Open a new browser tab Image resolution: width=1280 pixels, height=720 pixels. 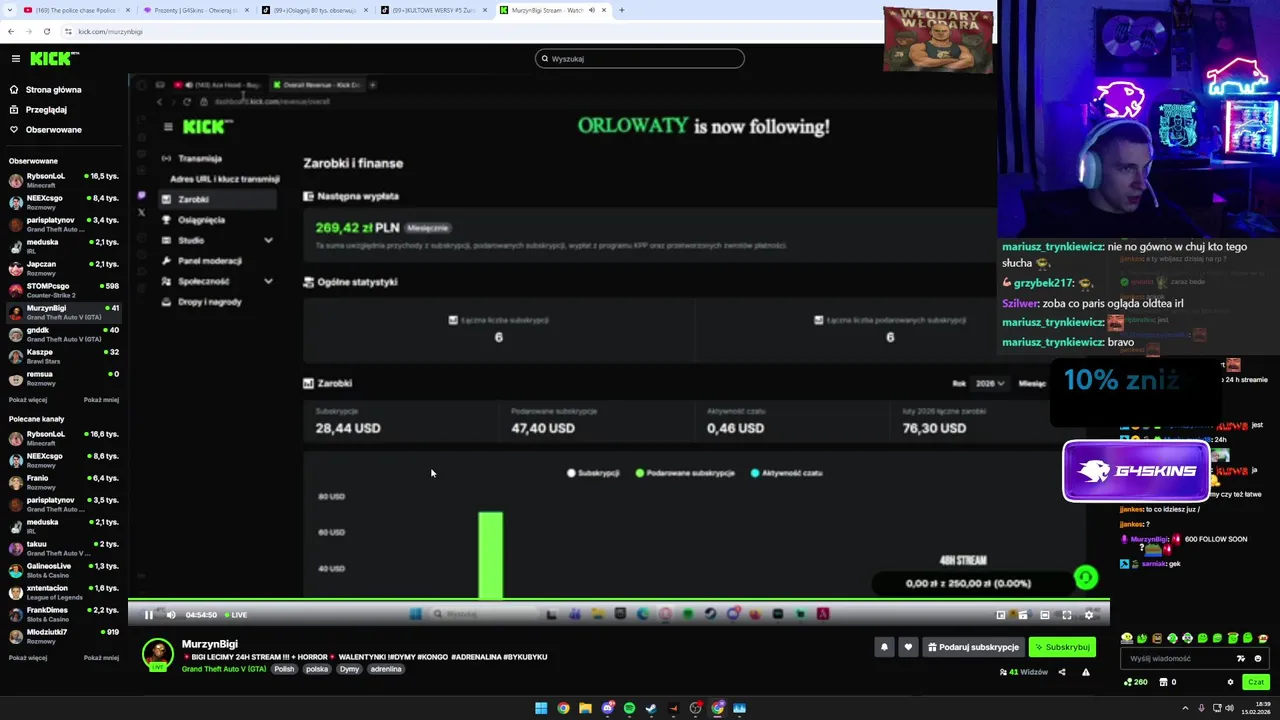coord(622,10)
